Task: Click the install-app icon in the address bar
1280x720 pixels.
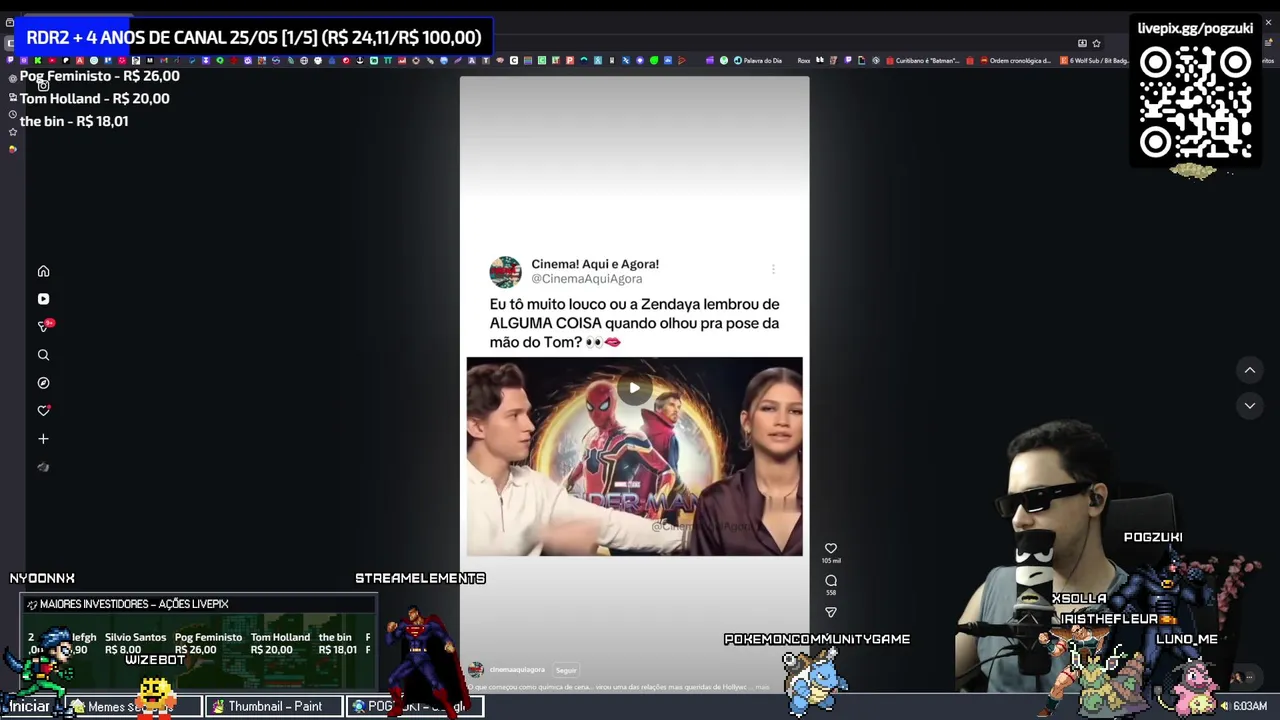Action: point(1082,43)
